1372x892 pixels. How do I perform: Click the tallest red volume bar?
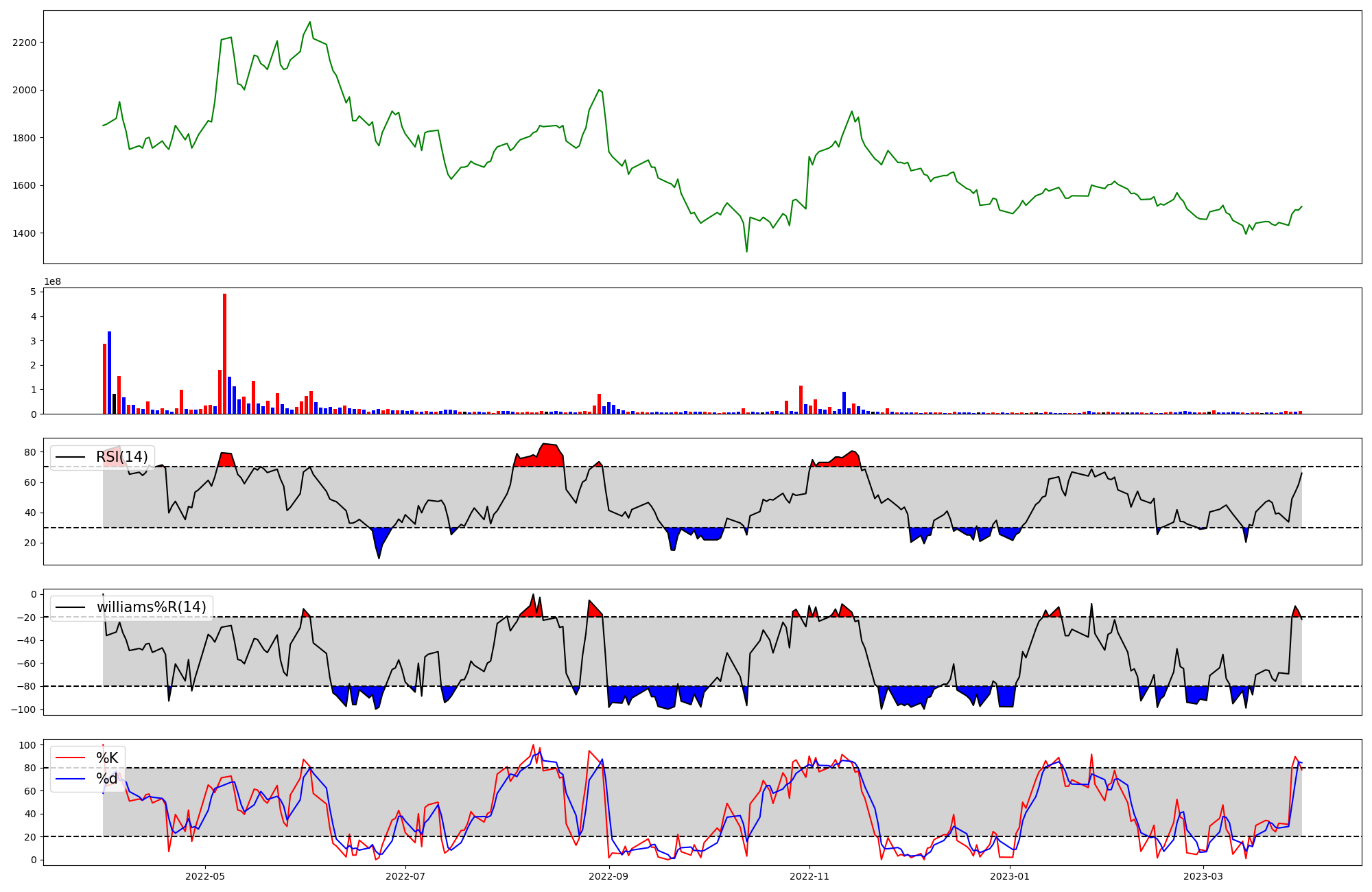[x=224, y=353]
